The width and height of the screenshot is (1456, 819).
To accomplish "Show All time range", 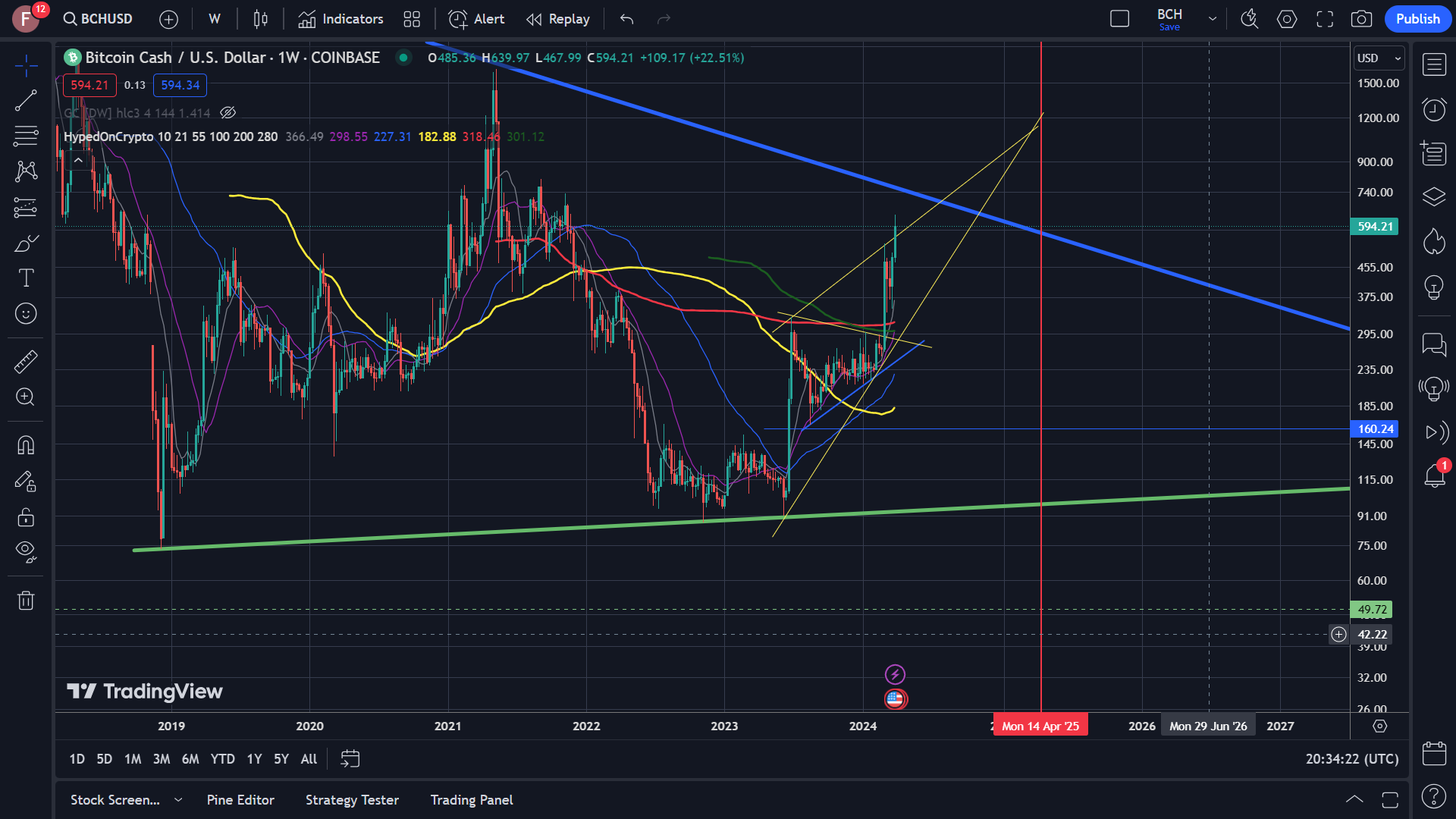I will tap(309, 758).
